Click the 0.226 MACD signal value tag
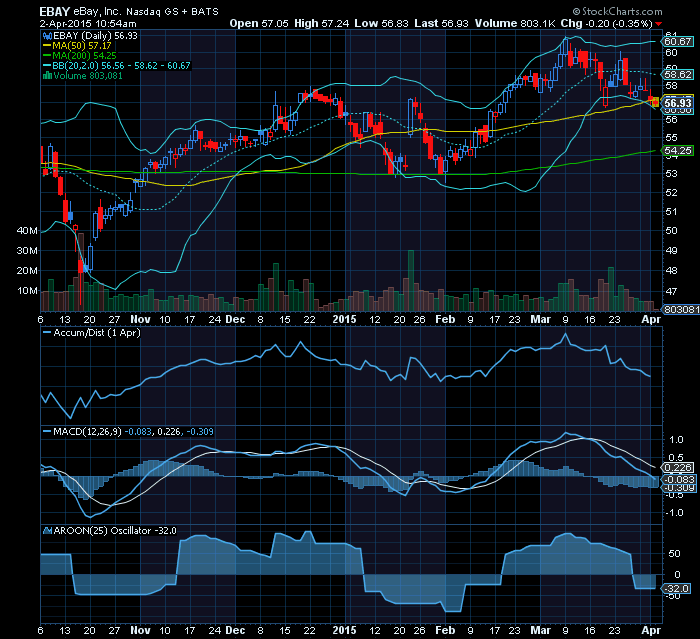 coord(678,468)
